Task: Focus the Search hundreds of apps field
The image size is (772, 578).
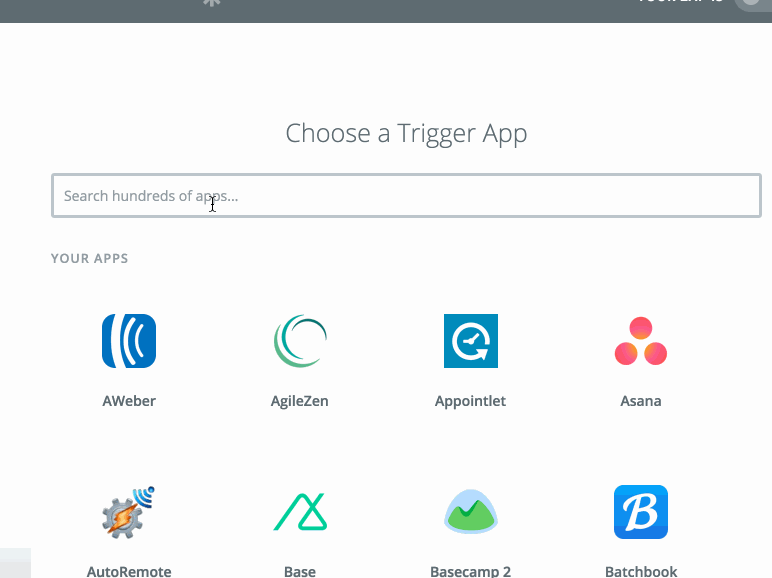Action: tap(406, 195)
